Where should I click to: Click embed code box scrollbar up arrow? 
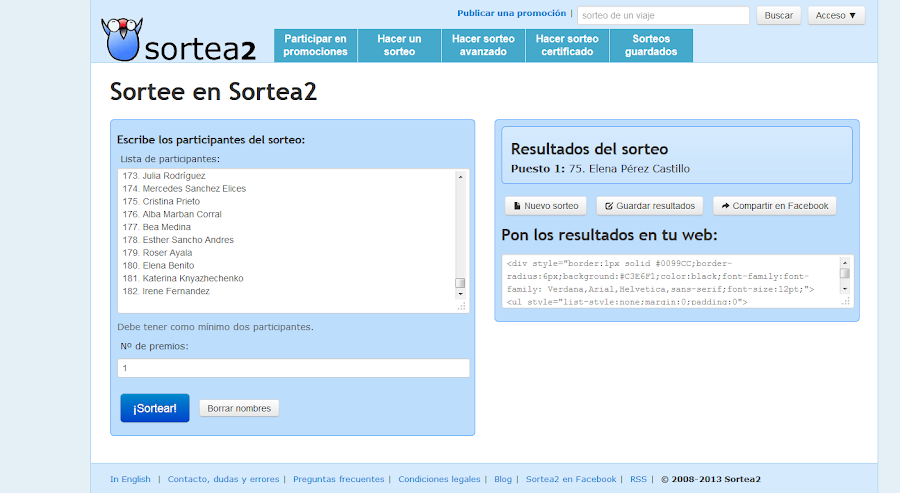click(844, 262)
